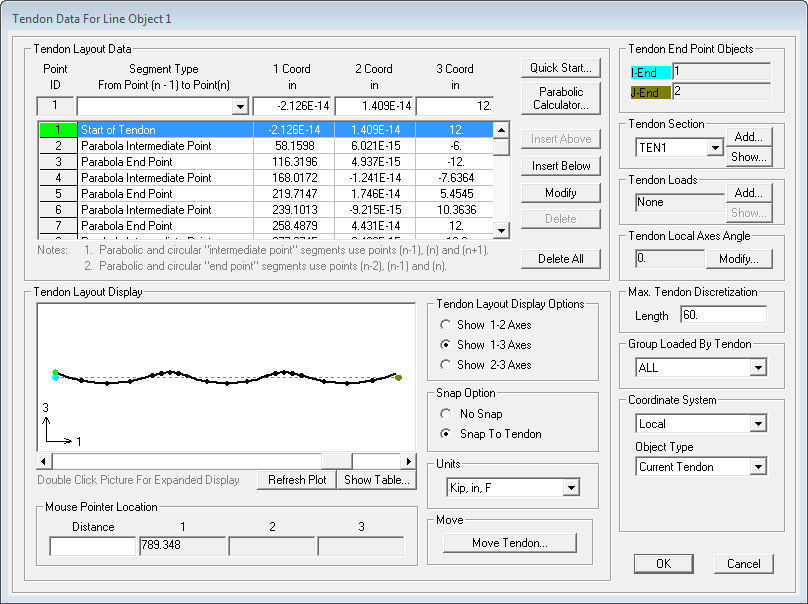Click the table scroll down arrow
Screen dimensions: 808x604
coord(501,230)
